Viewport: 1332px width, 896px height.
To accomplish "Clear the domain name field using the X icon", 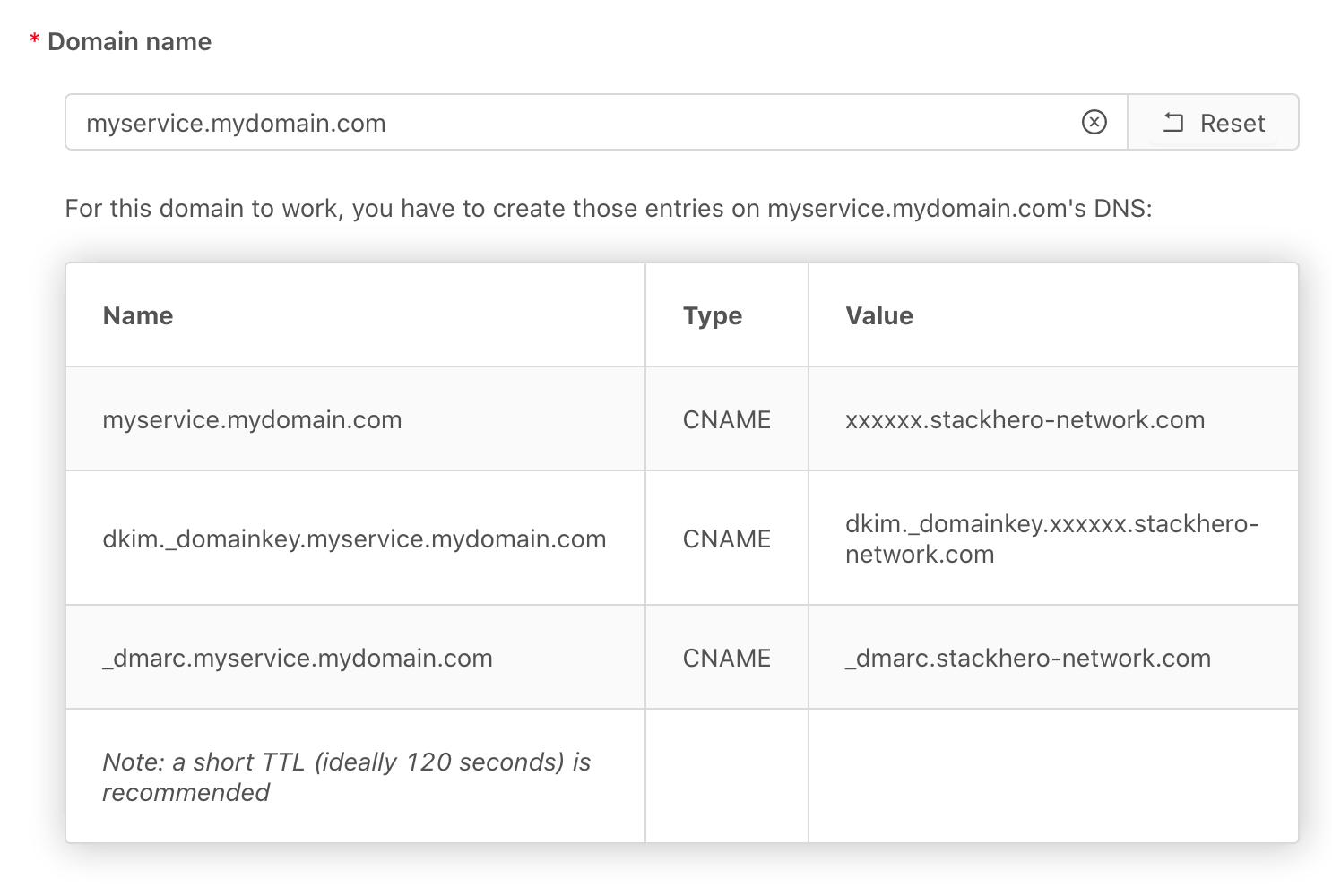I will [1094, 122].
